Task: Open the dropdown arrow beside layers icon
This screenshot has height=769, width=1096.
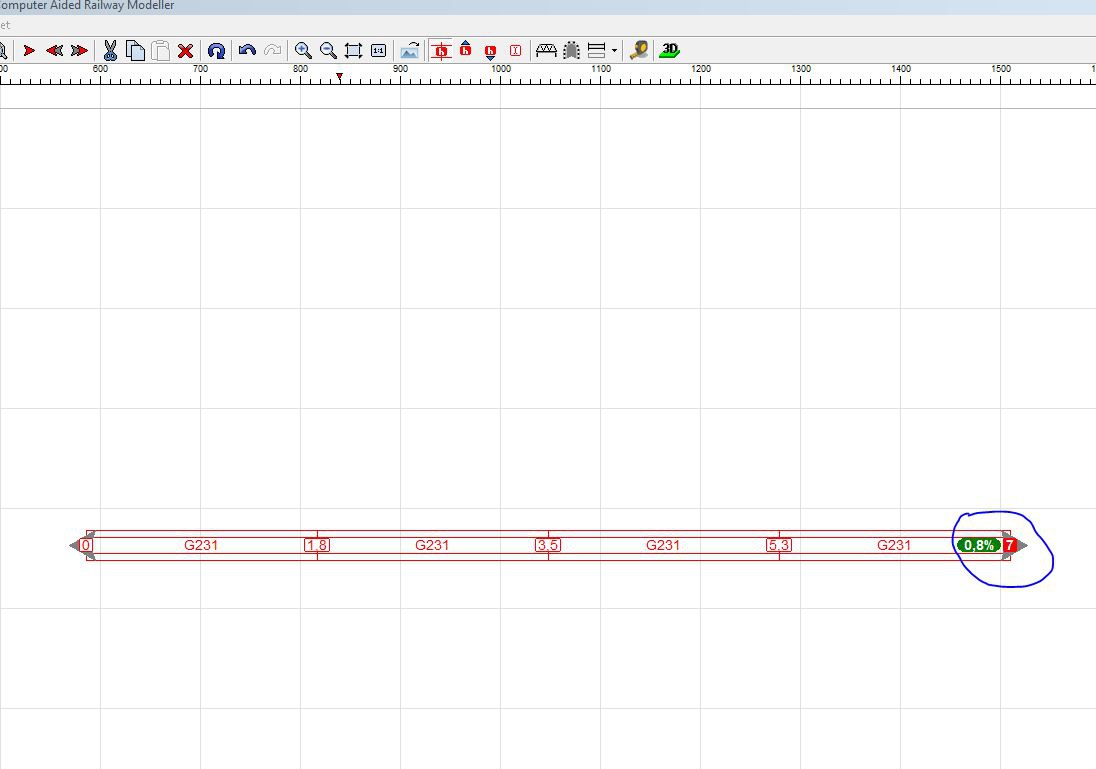Action: click(614, 50)
